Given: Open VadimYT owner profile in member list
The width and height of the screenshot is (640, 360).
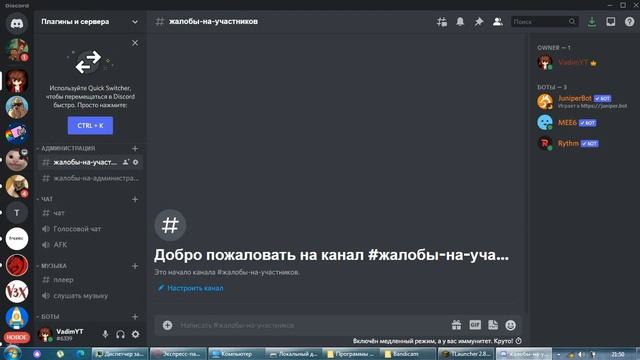Looking at the screenshot, I should tap(584, 62).
